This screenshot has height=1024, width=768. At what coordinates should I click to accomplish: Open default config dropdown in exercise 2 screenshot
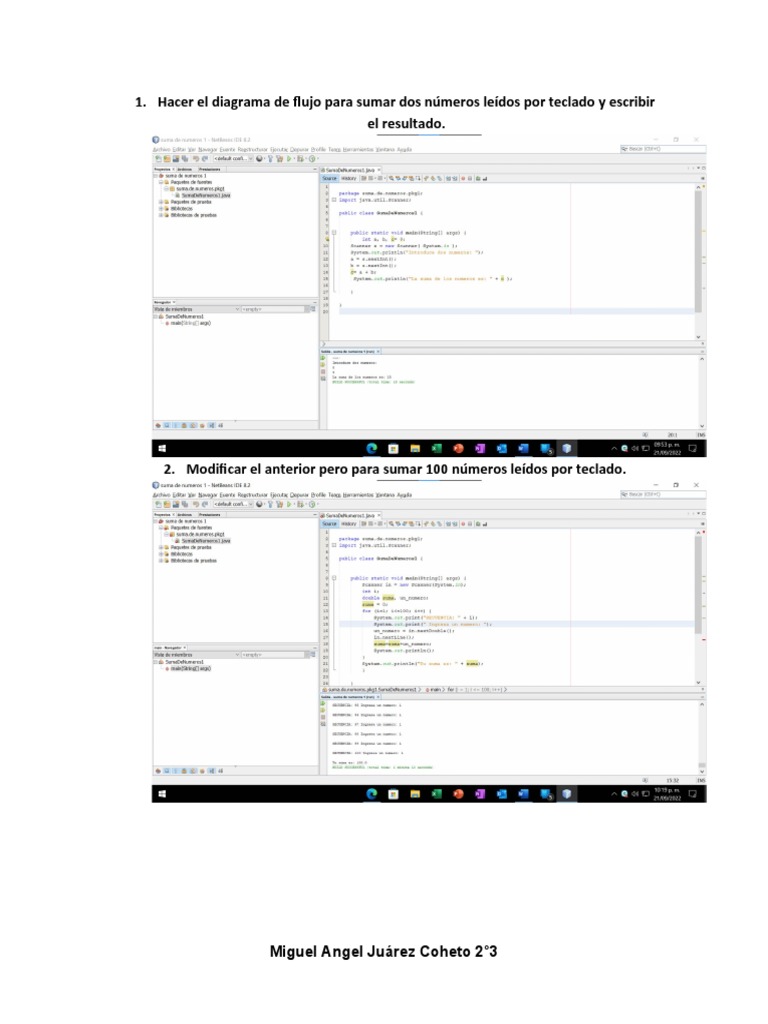(x=233, y=504)
